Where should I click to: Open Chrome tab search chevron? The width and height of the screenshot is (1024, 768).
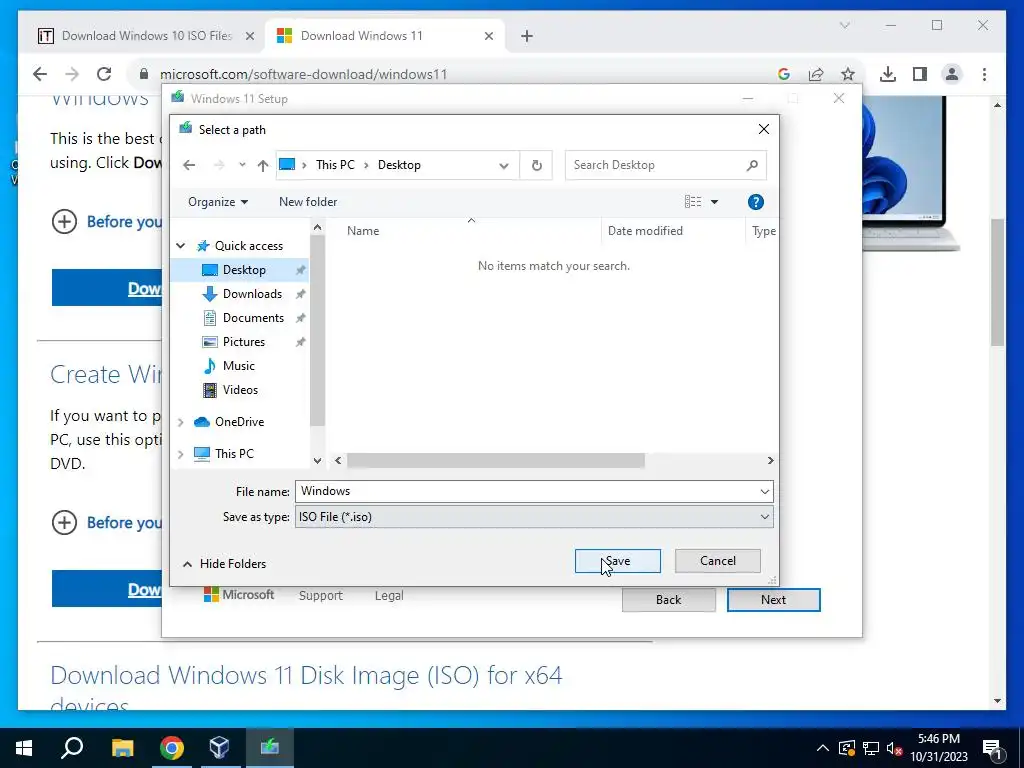tap(844, 25)
